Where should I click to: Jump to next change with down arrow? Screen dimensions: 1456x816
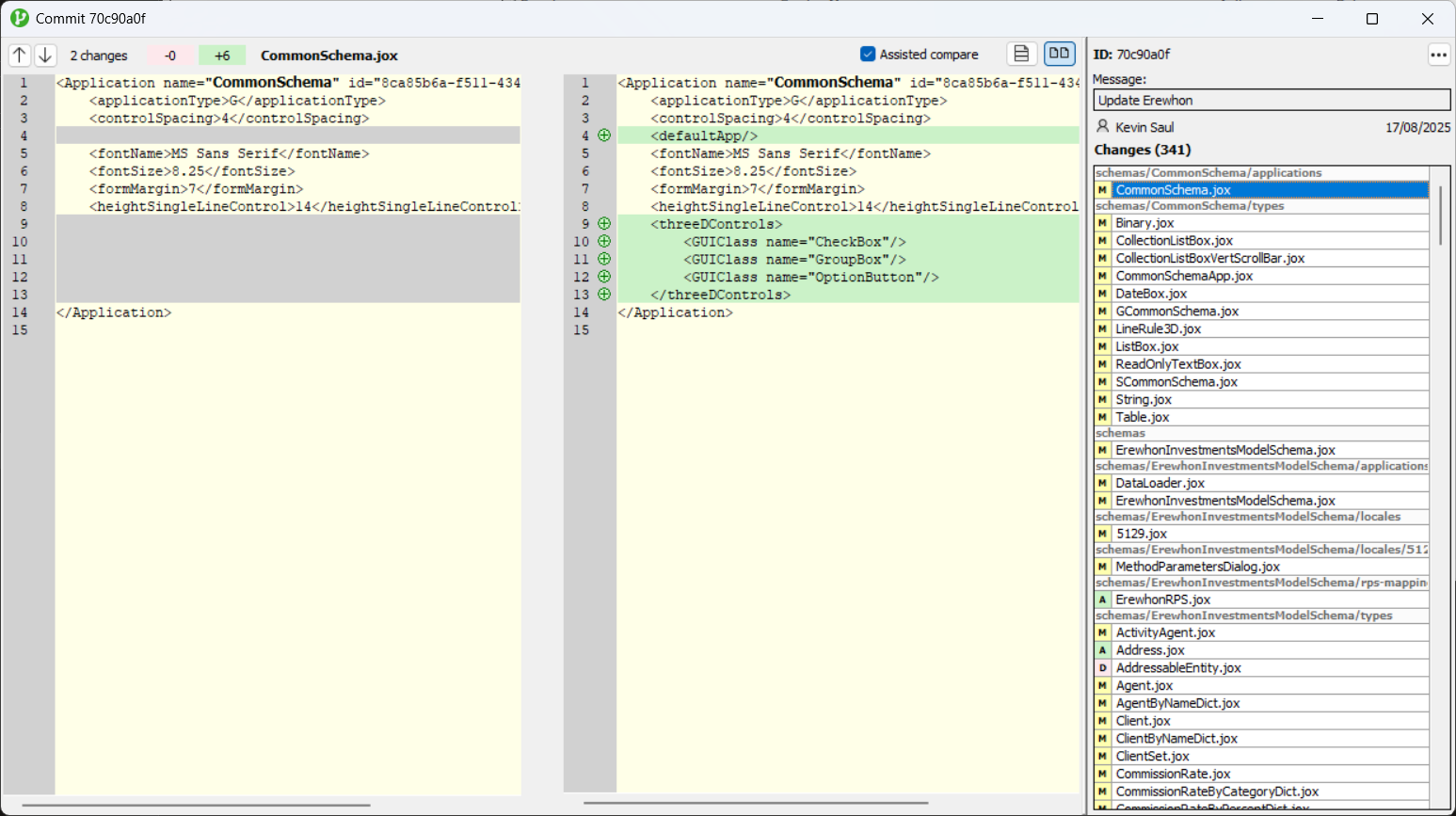point(45,56)
